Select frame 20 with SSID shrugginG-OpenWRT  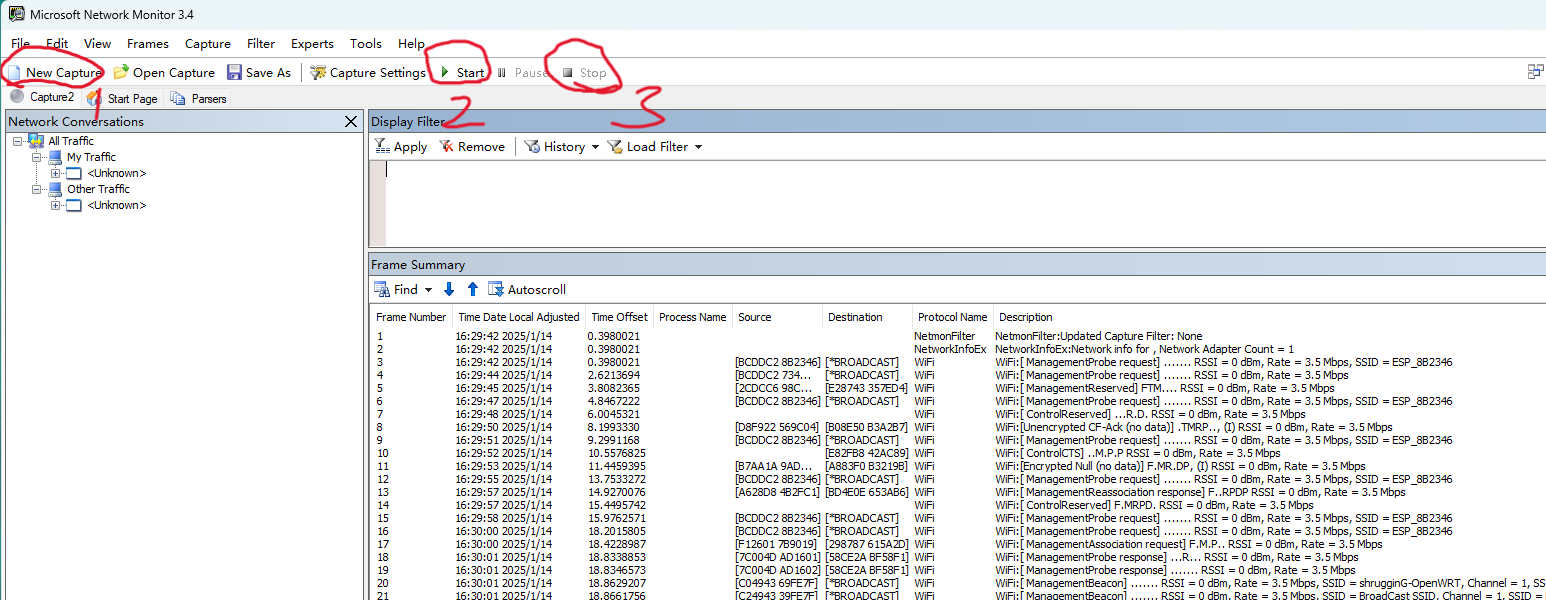tap(958, 583)
